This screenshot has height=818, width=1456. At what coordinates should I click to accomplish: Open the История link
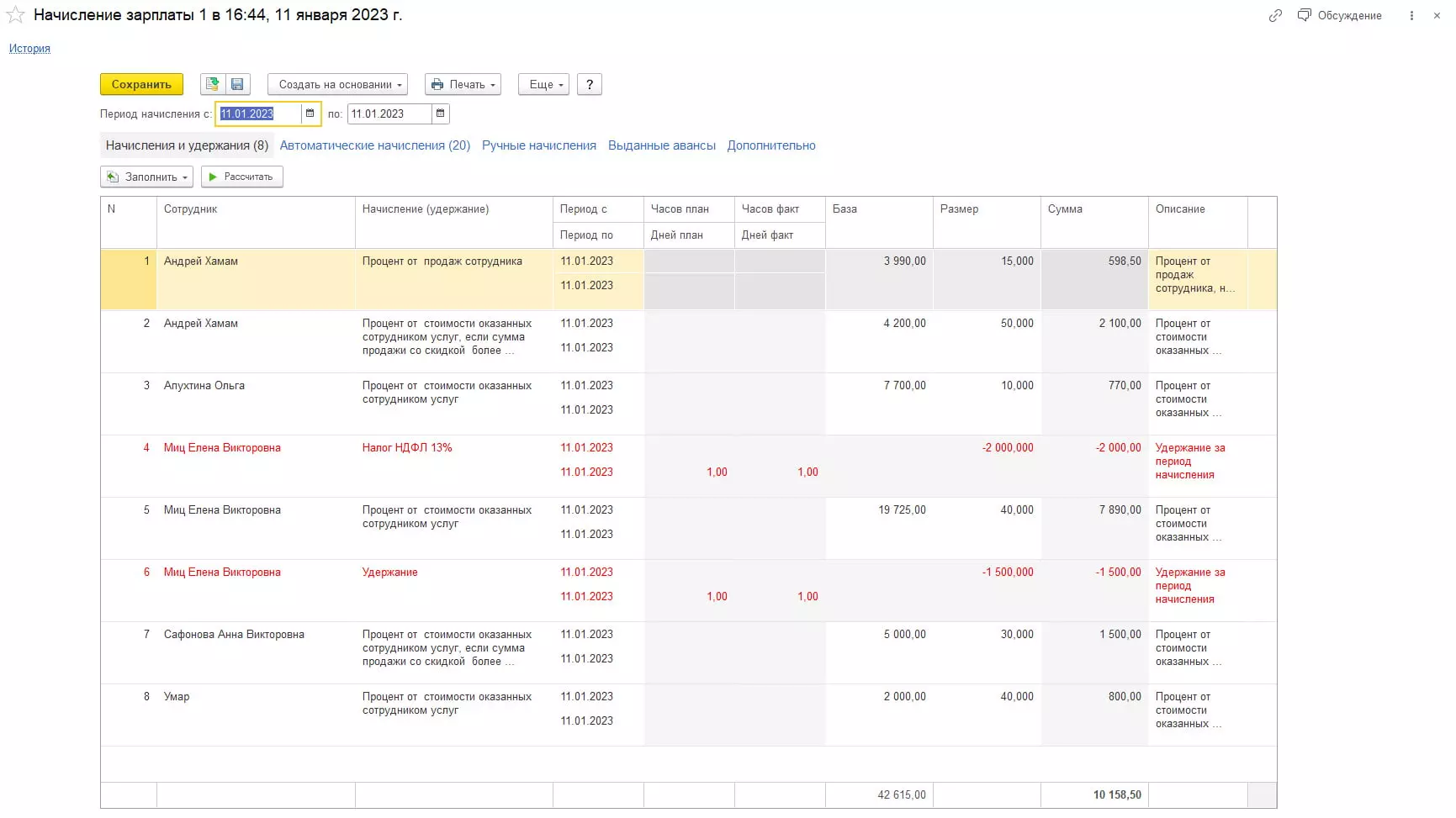pos(29,48)
